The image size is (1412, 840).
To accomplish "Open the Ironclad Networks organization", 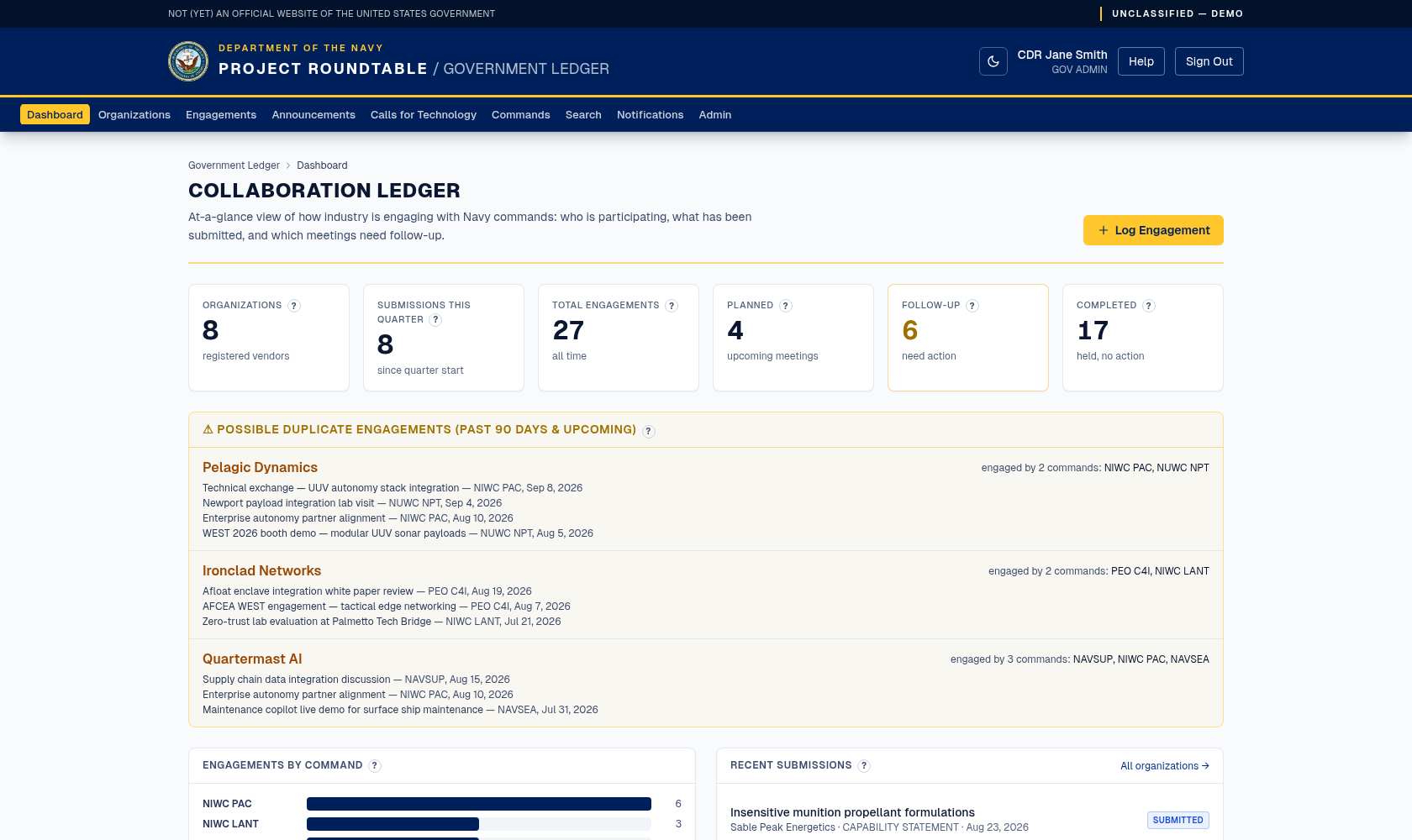I will point(261,570).
